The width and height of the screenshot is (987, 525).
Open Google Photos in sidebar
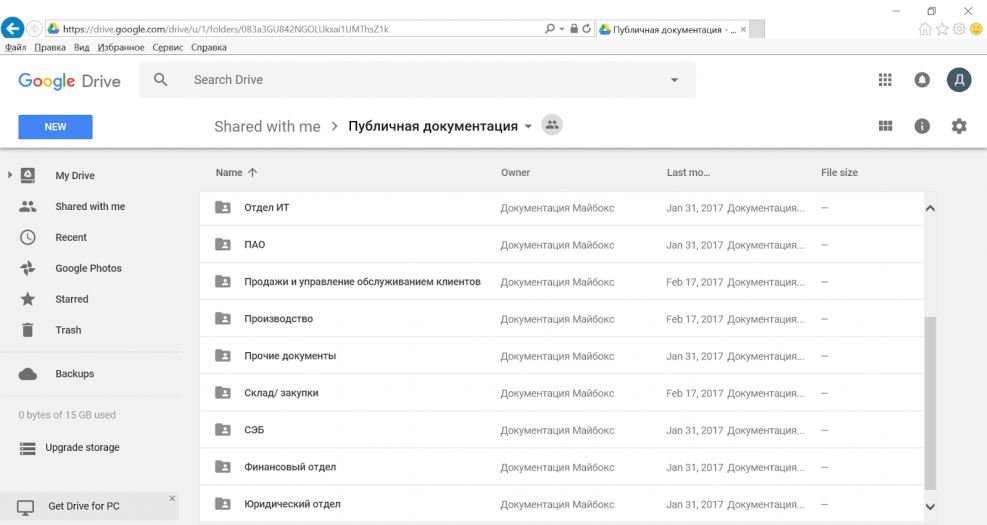88,268
